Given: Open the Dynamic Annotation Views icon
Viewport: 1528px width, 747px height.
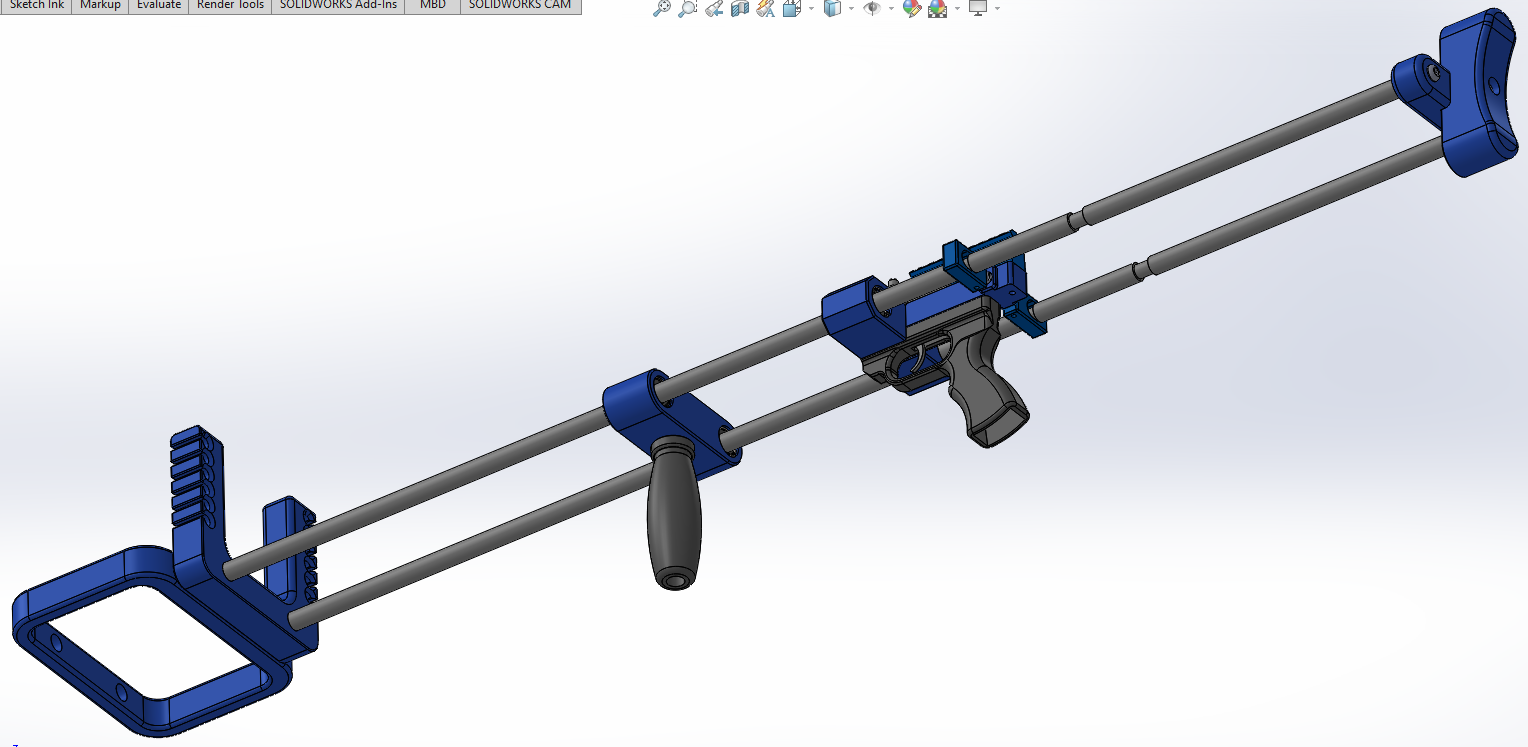Looking at the screenshot, I should pos(765,8).
